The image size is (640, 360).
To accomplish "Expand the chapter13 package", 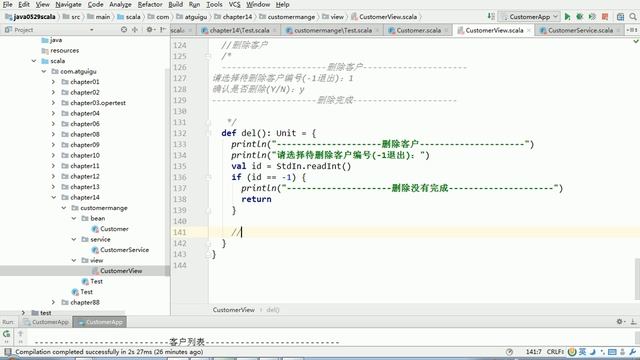I will pos(53,187).
